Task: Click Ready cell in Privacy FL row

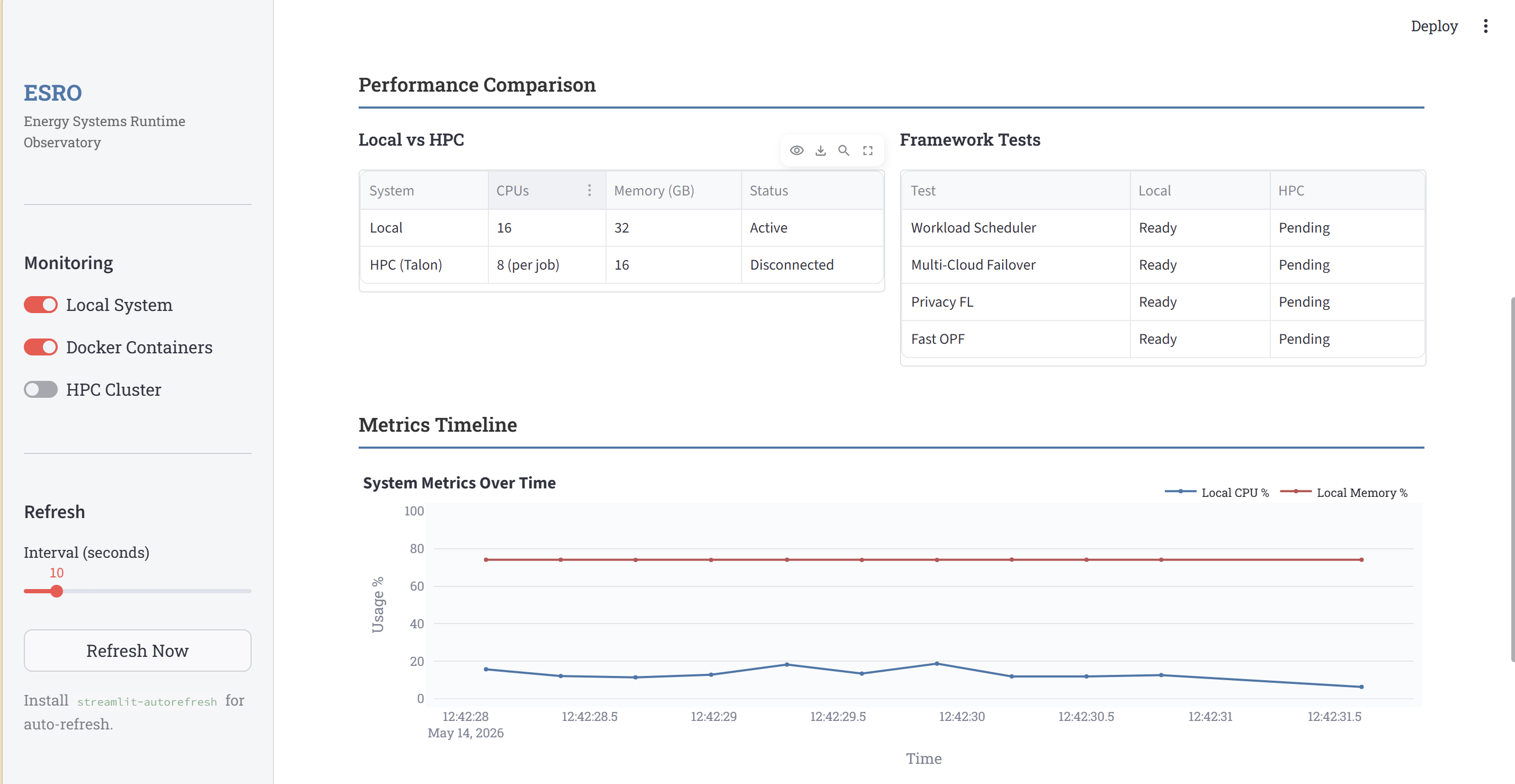Action: coord(1200,302)
